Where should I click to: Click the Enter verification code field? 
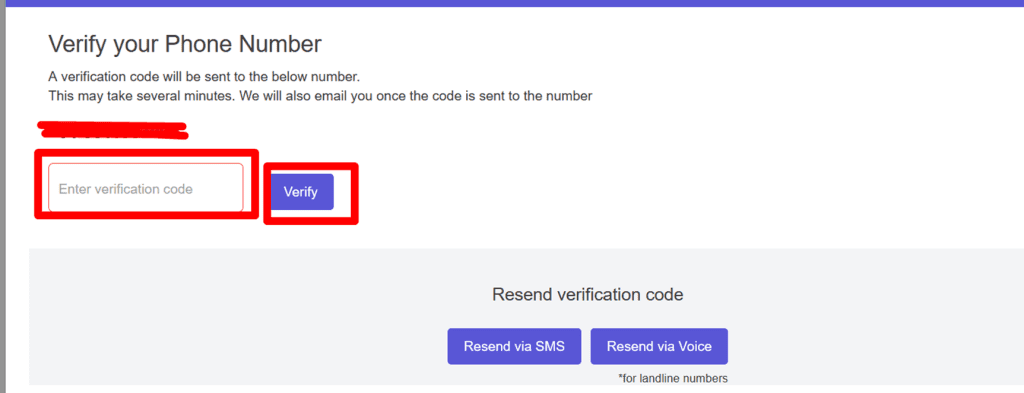146,188
